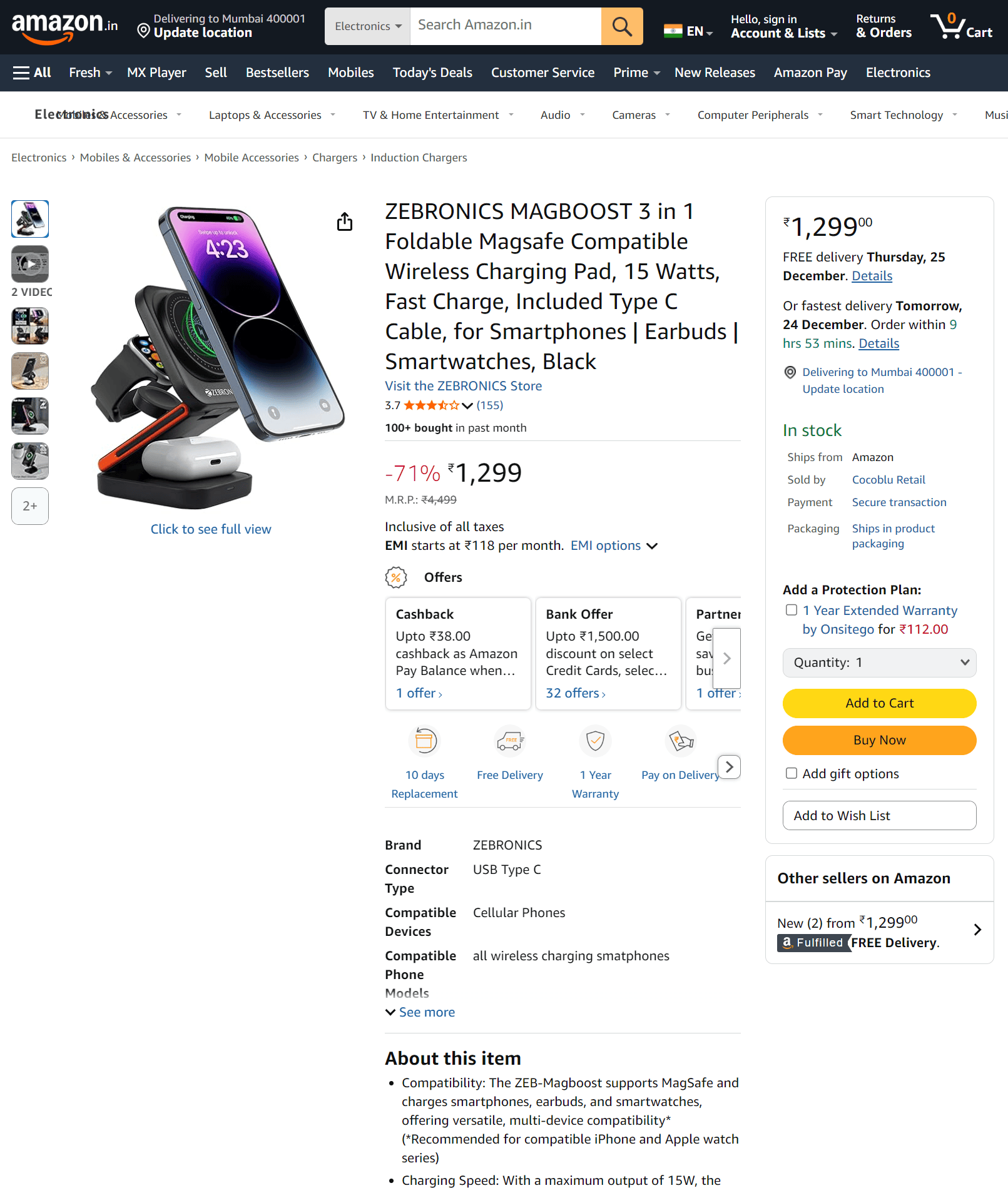The width and height of the screenshot is (1008, 1188).
Task: Click the 10 days Replacement icon
Action: pyautogui.click(x=424, y=741)
